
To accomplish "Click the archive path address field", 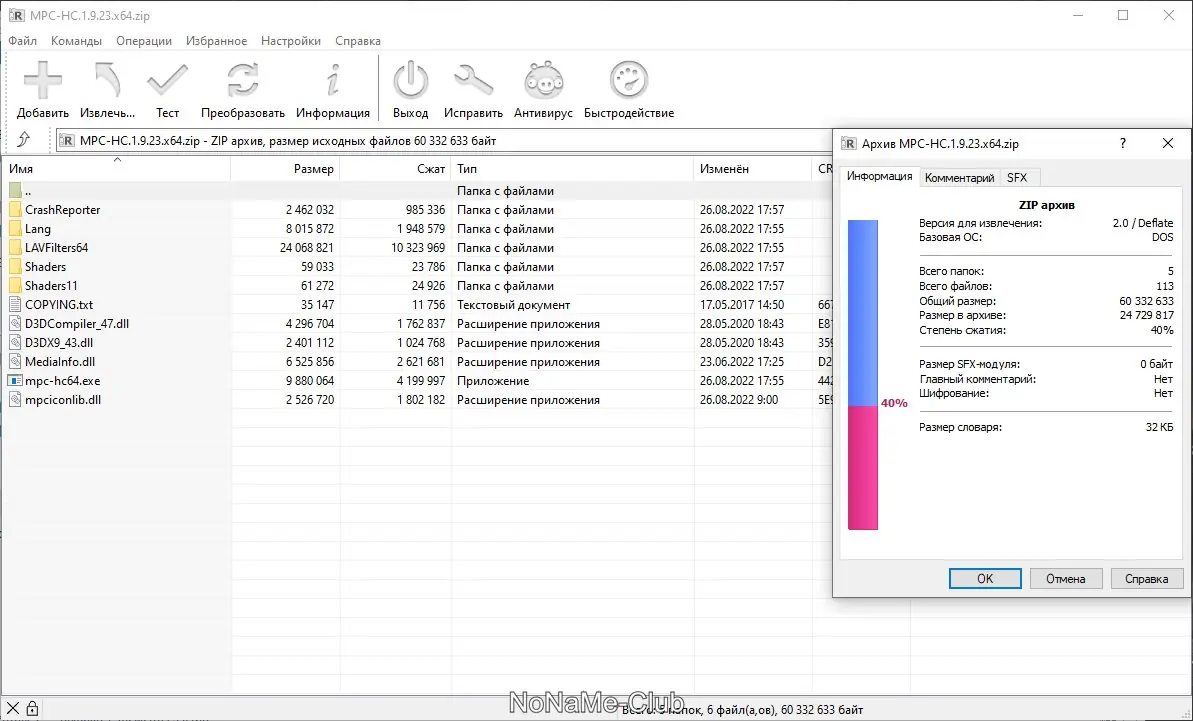I will click(x=445, y=141).
